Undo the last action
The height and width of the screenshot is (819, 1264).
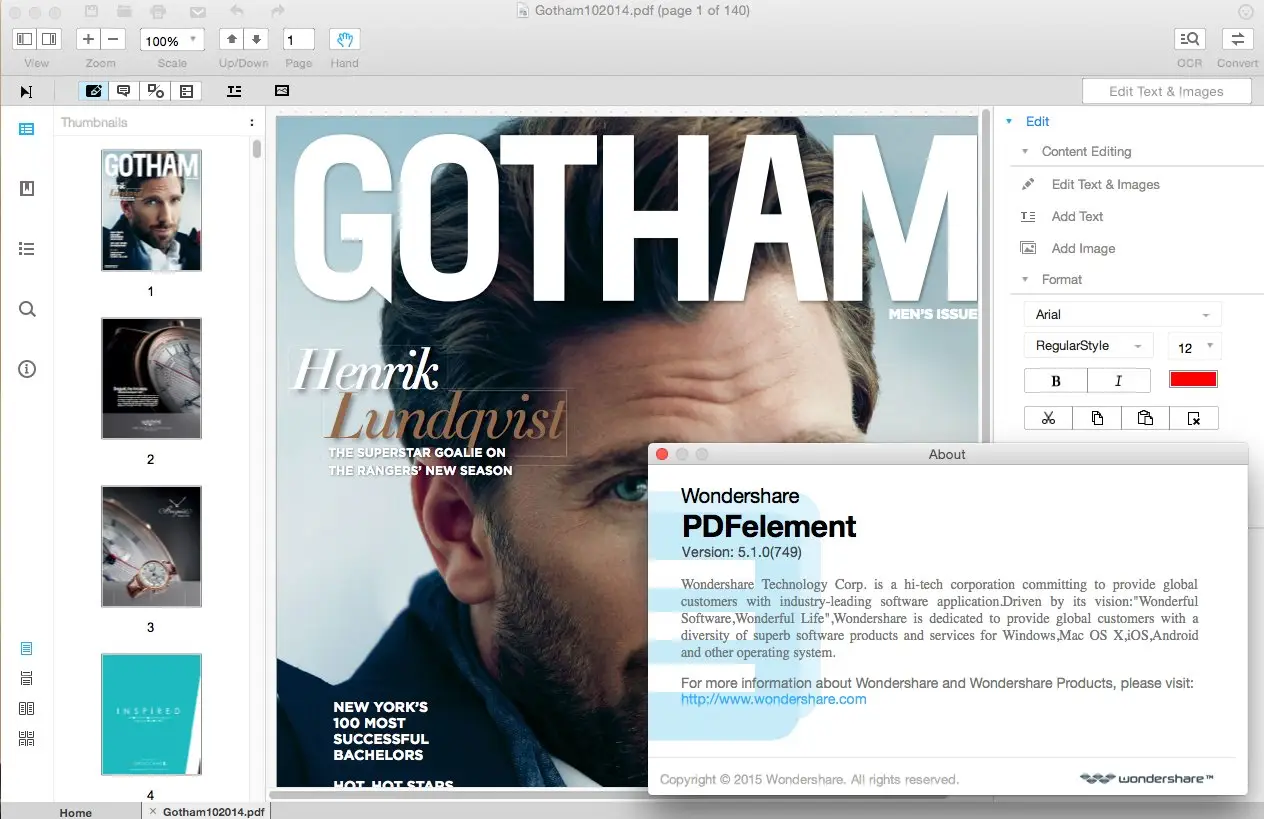point(237,11)
